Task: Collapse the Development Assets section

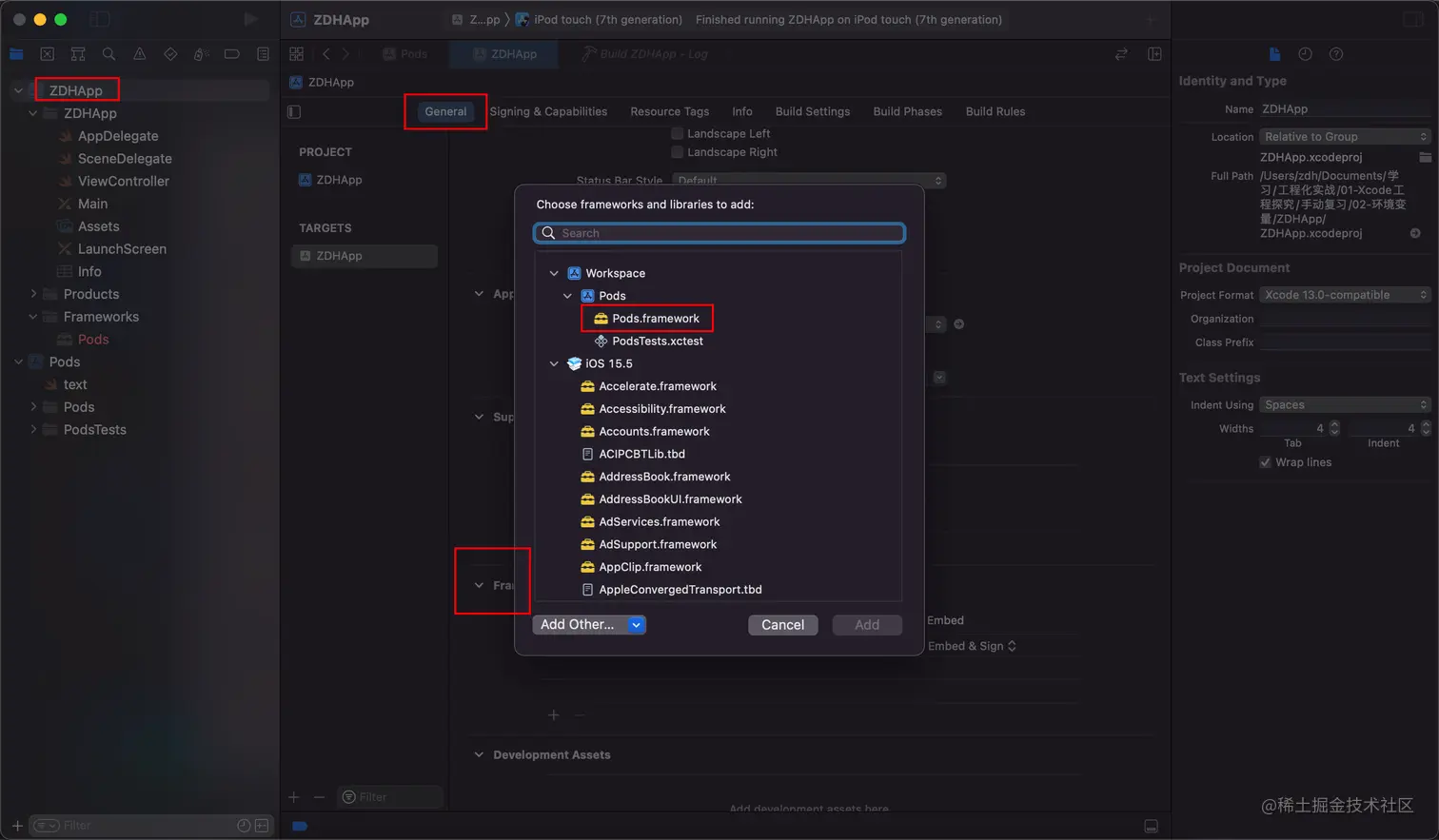Action: tap(479, 754)
